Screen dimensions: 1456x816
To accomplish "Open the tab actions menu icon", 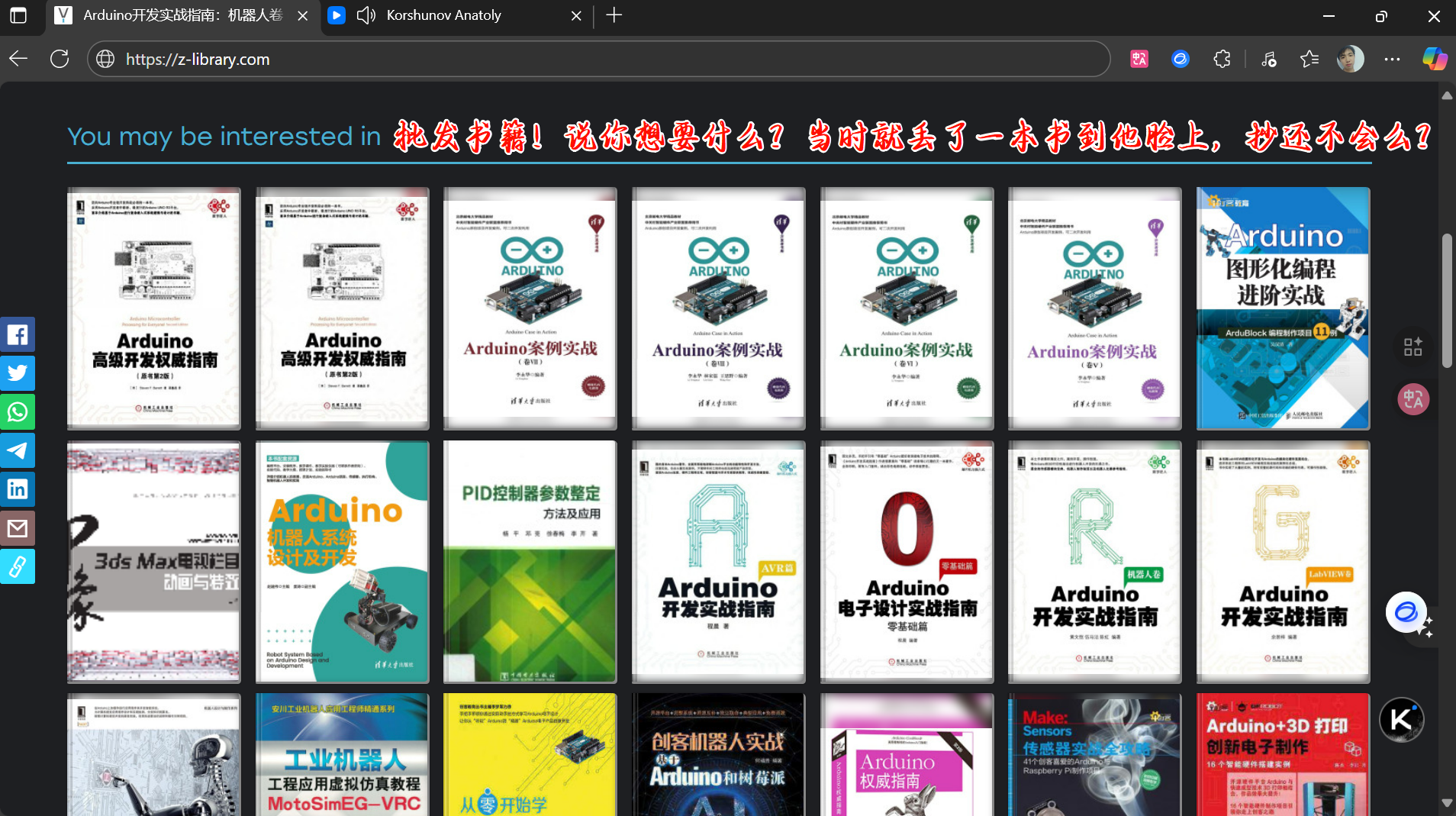I will point(18,15).
